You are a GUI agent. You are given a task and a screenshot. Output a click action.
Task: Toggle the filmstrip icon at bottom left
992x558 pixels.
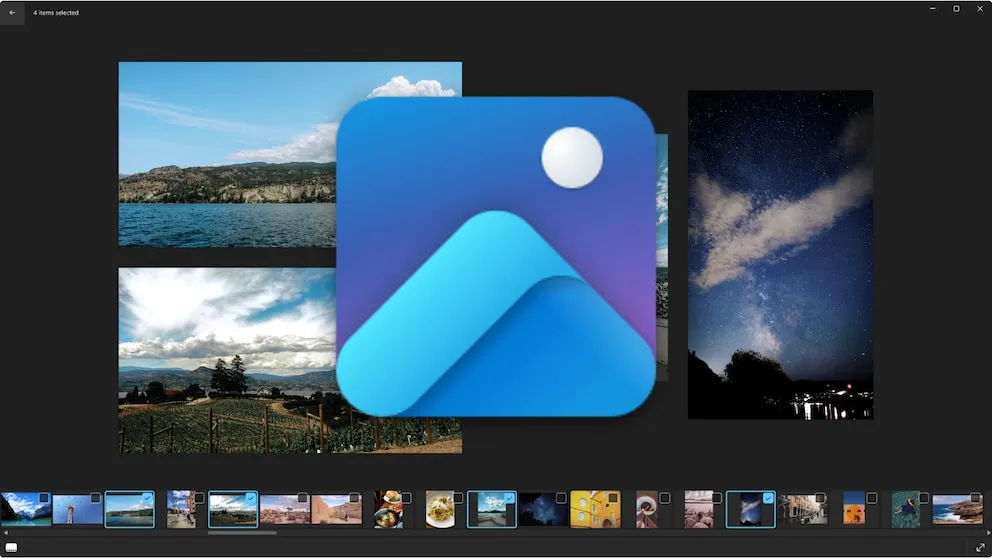[x=11, y=547]
